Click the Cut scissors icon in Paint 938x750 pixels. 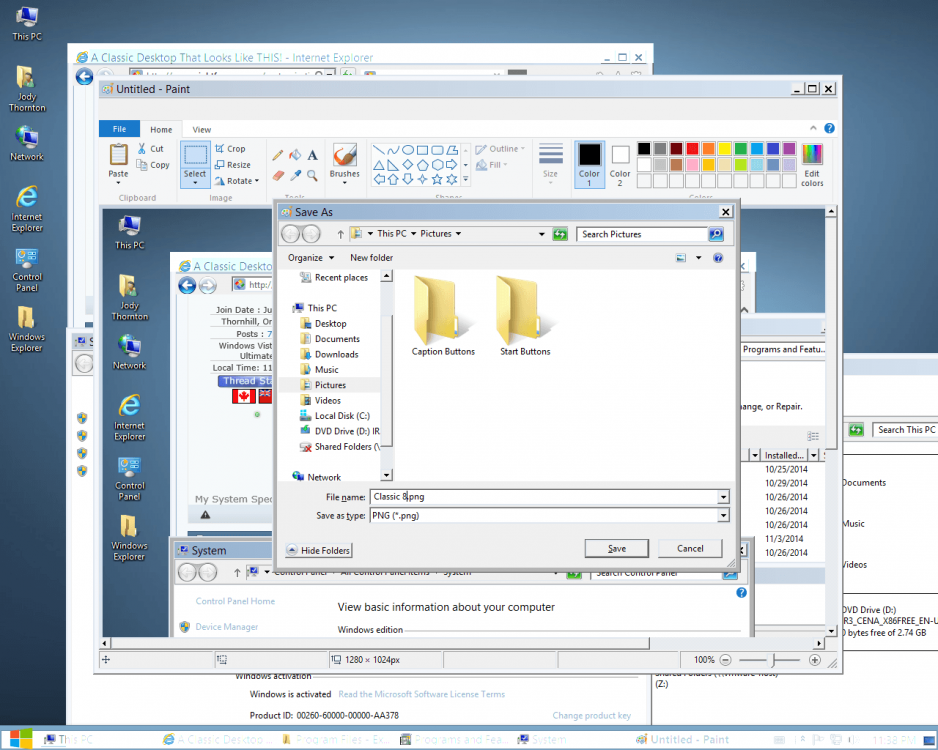[142, 148]
